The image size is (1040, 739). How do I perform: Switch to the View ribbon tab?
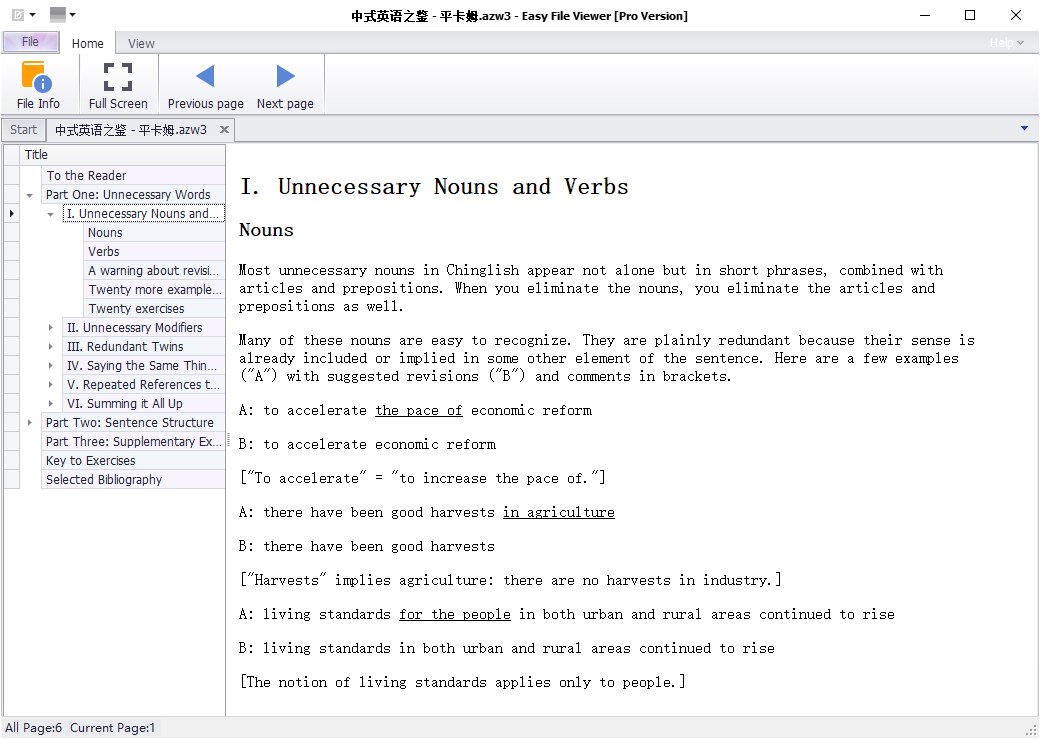click(x=141, y=43)
